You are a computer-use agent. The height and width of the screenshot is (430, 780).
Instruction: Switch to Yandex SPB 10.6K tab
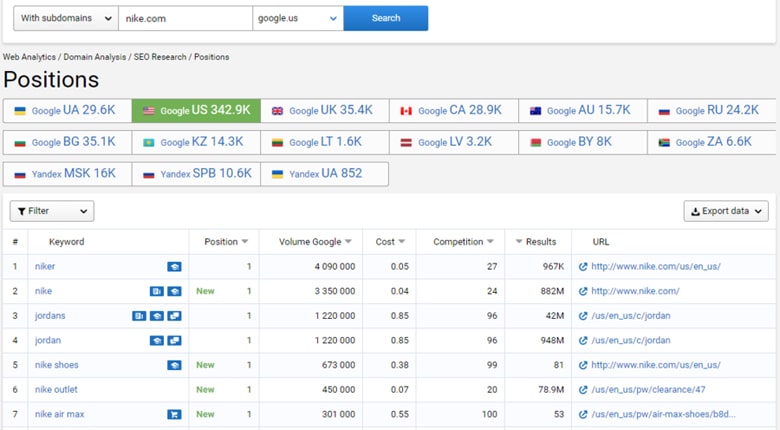[196, 174]
